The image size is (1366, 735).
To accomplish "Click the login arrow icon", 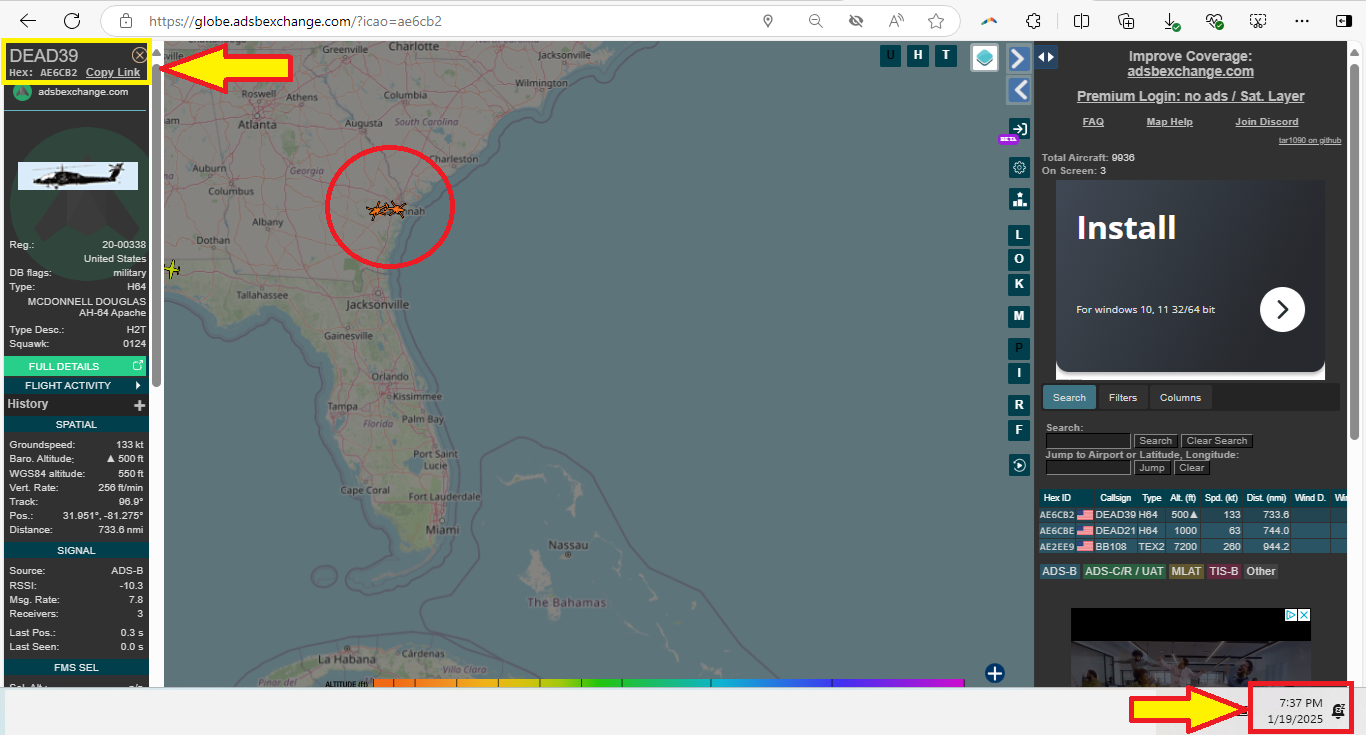I will [1019, 129].
